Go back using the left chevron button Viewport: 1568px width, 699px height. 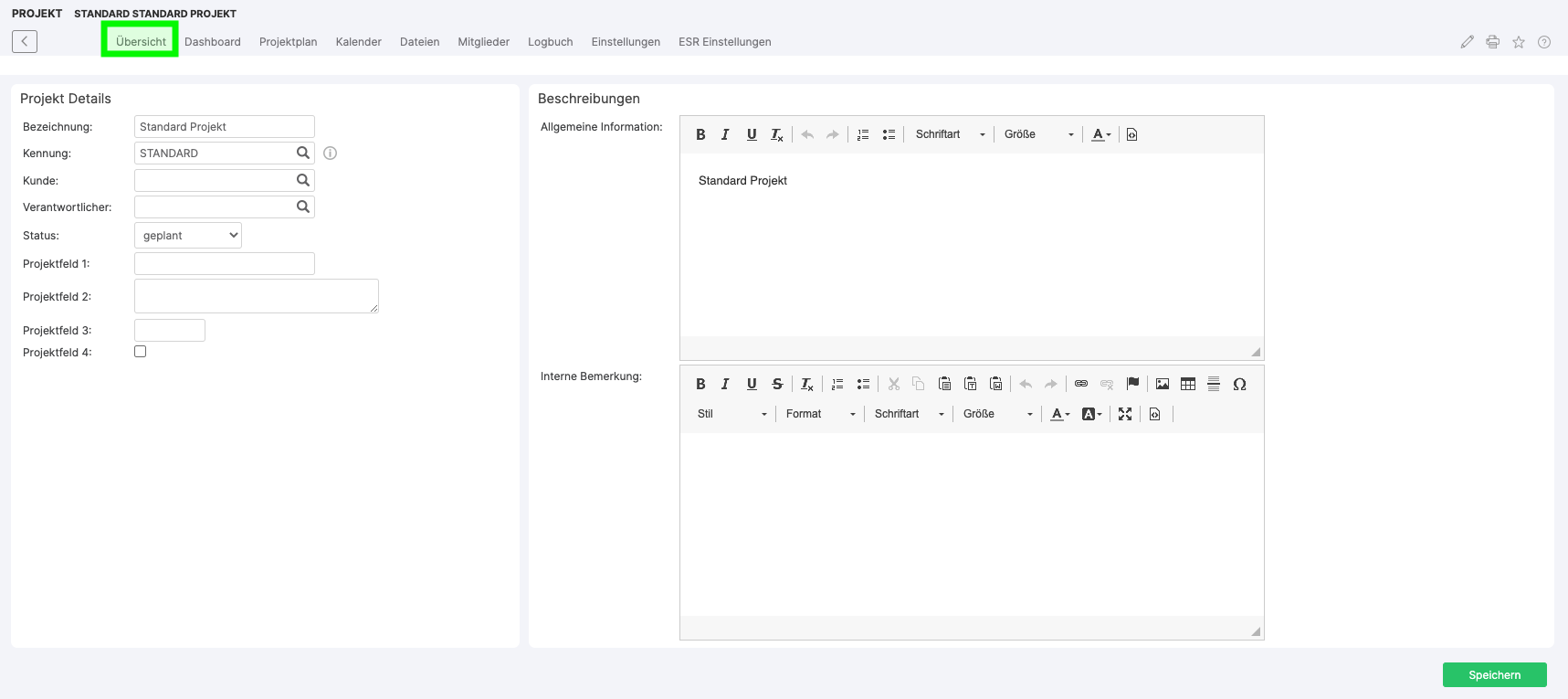25,41
